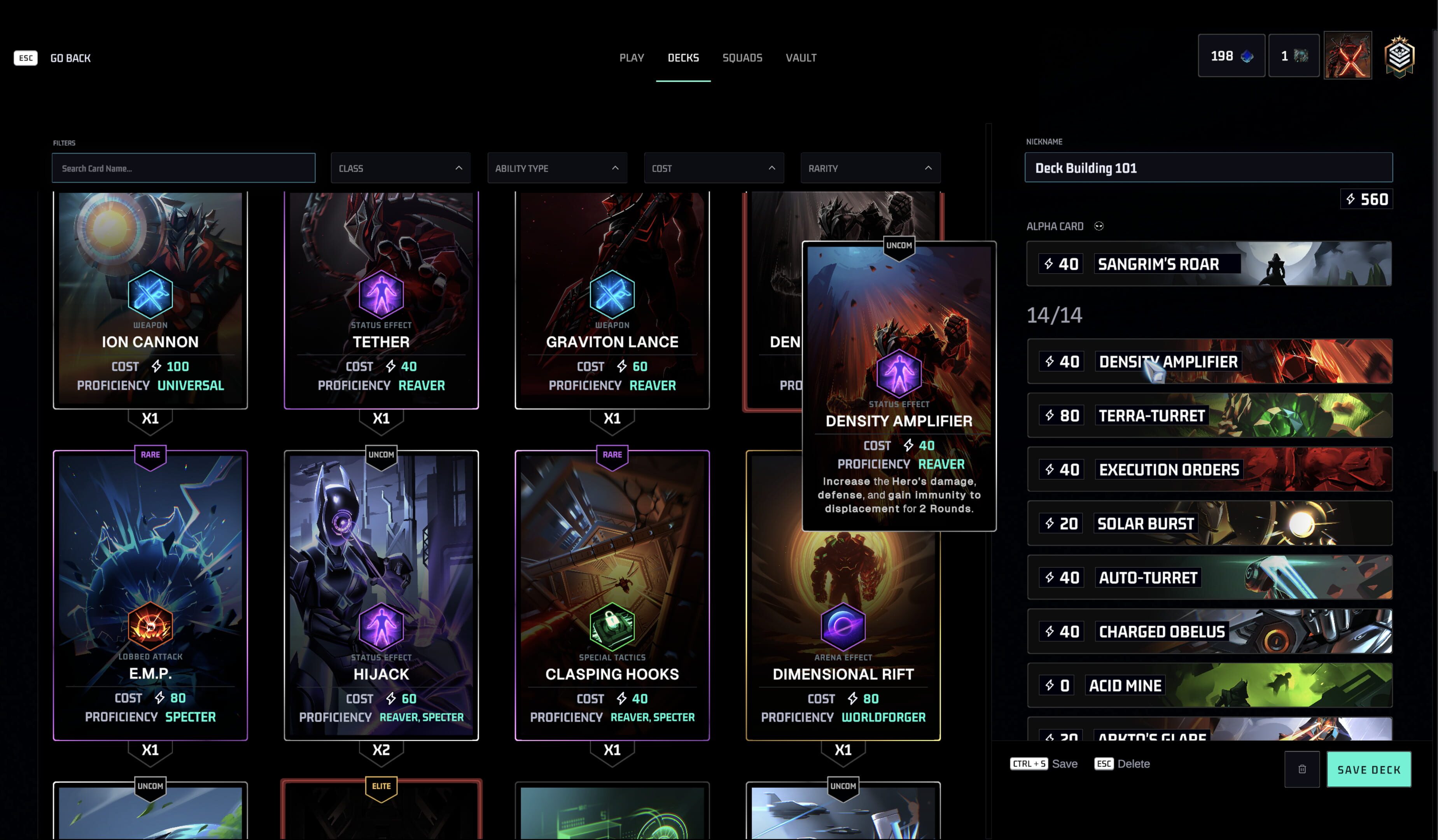Click the Dimensional Rift arena effect icon

[x=843, y=626]
